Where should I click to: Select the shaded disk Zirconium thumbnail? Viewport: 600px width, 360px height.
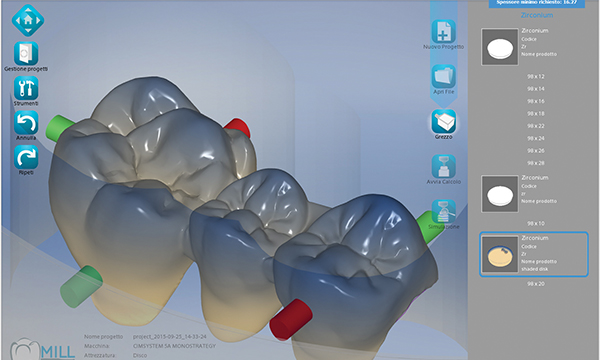(x=500, y=254)
